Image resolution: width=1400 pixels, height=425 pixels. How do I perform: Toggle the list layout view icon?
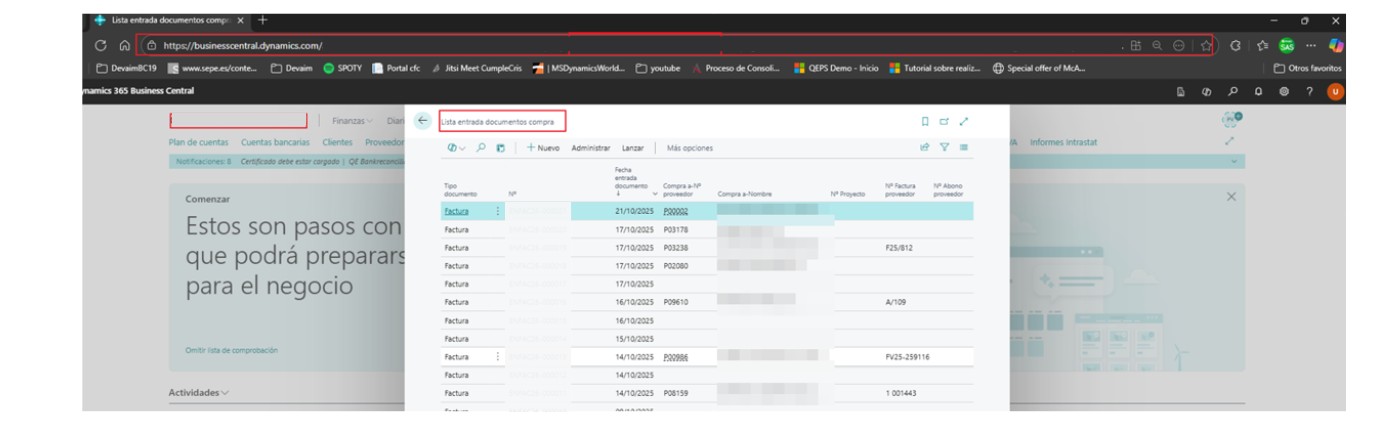click(962, 148)
